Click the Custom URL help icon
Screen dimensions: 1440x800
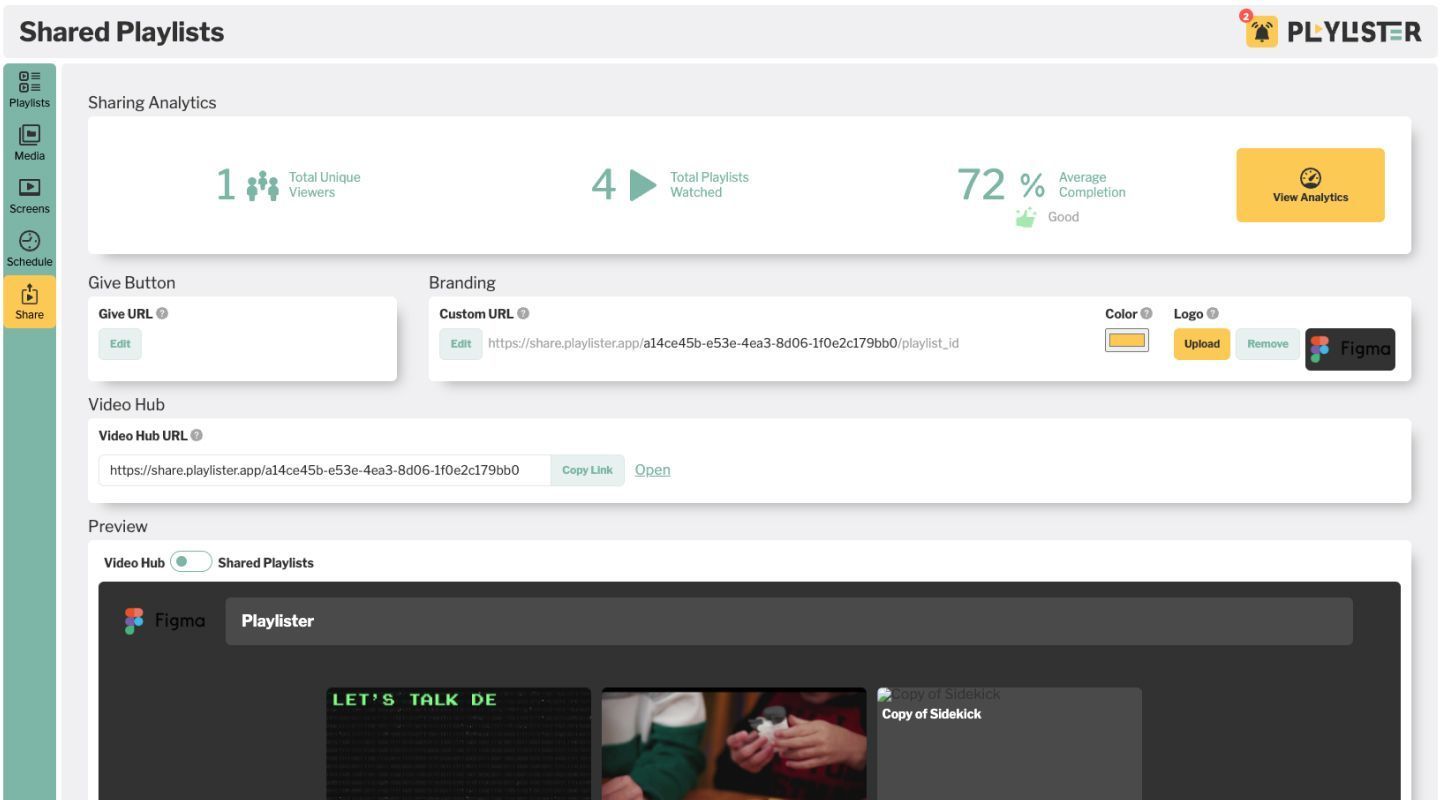[523, 313]
